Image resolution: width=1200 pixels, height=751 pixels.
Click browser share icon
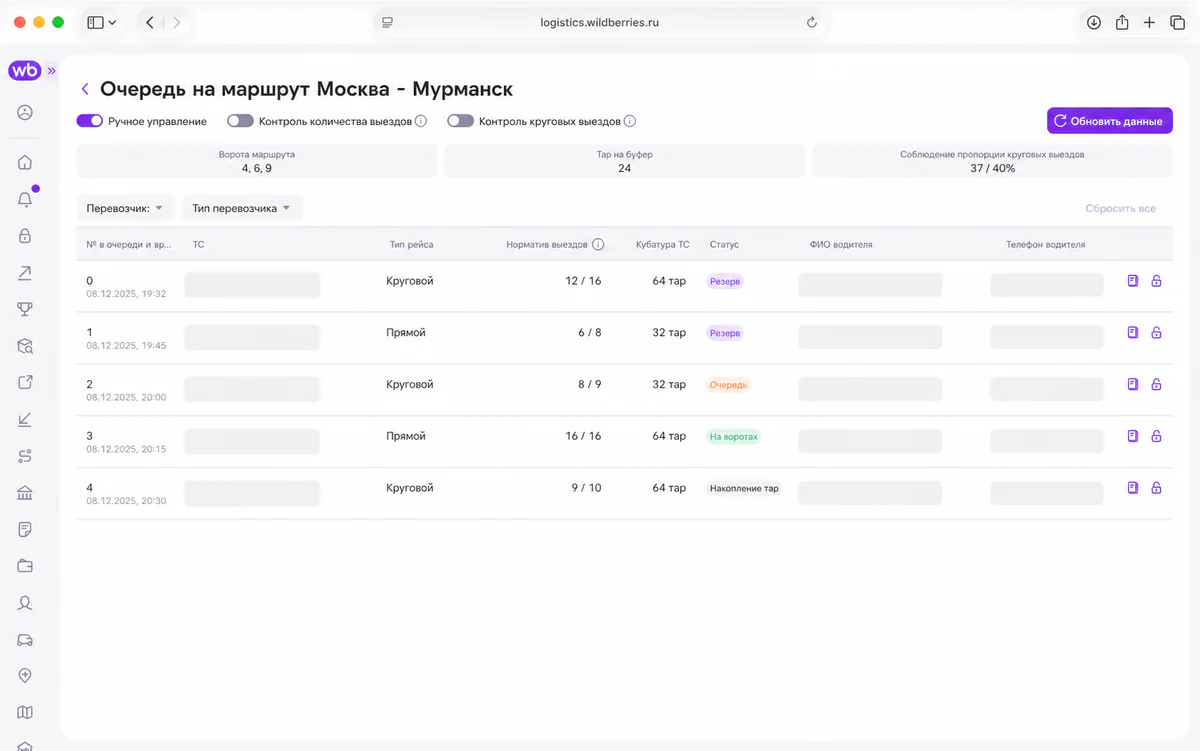pos(1122,22)
